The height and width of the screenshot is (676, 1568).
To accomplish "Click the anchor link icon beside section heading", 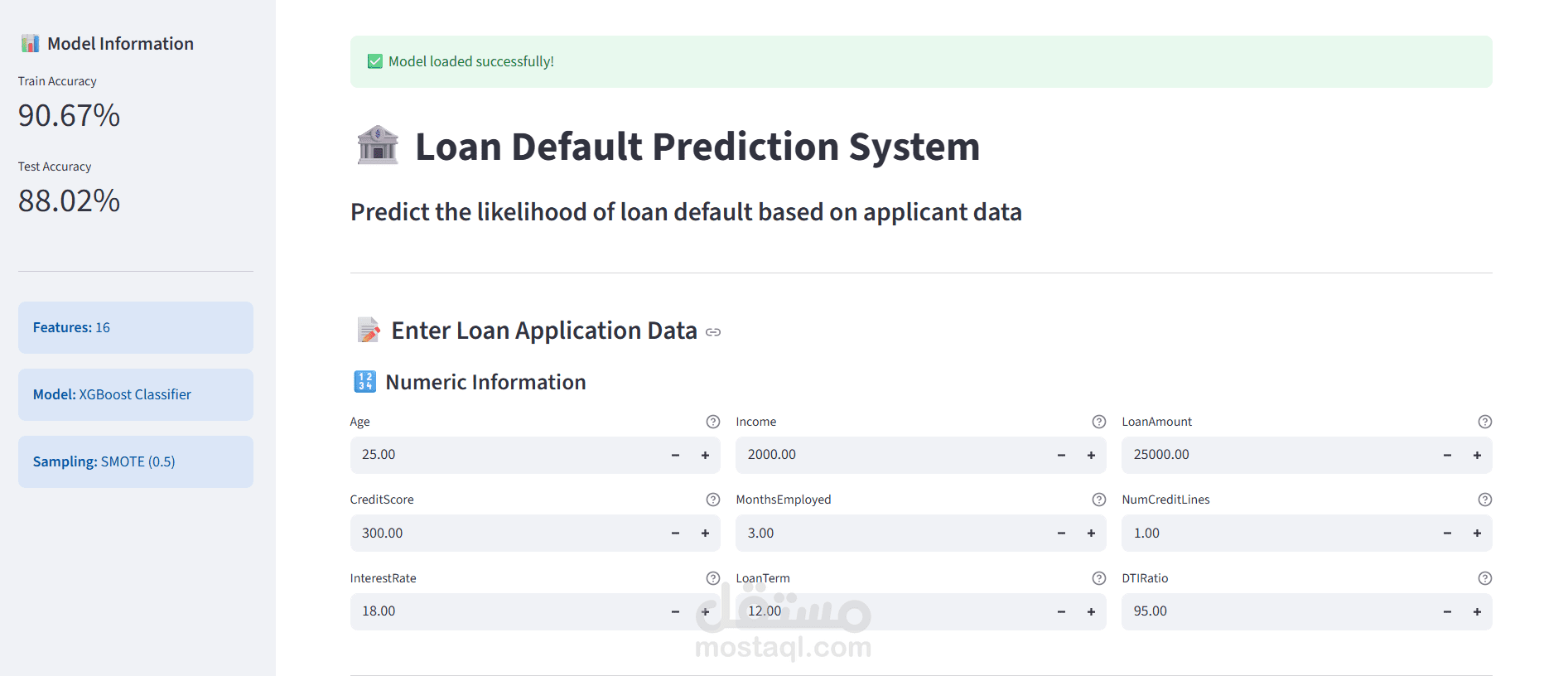I will point(714,332).
